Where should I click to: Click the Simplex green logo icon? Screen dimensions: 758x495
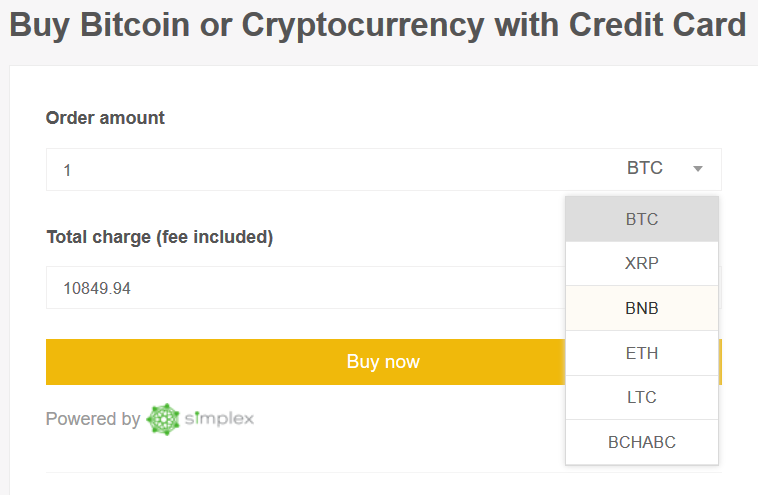pyautogui.click(x=163, y=419)
